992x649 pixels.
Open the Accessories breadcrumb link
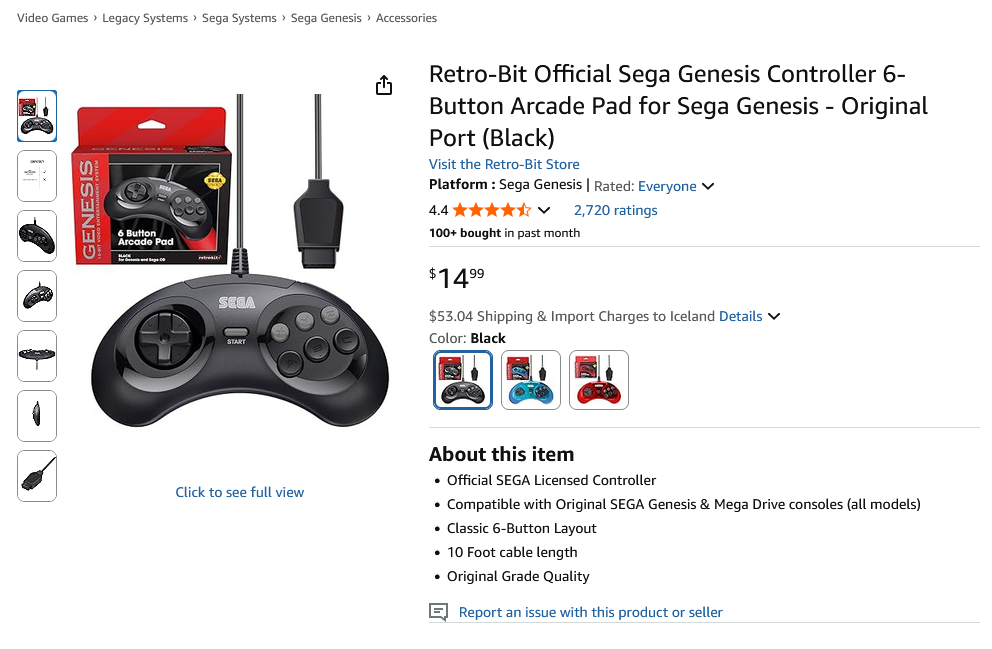(406, 18)
